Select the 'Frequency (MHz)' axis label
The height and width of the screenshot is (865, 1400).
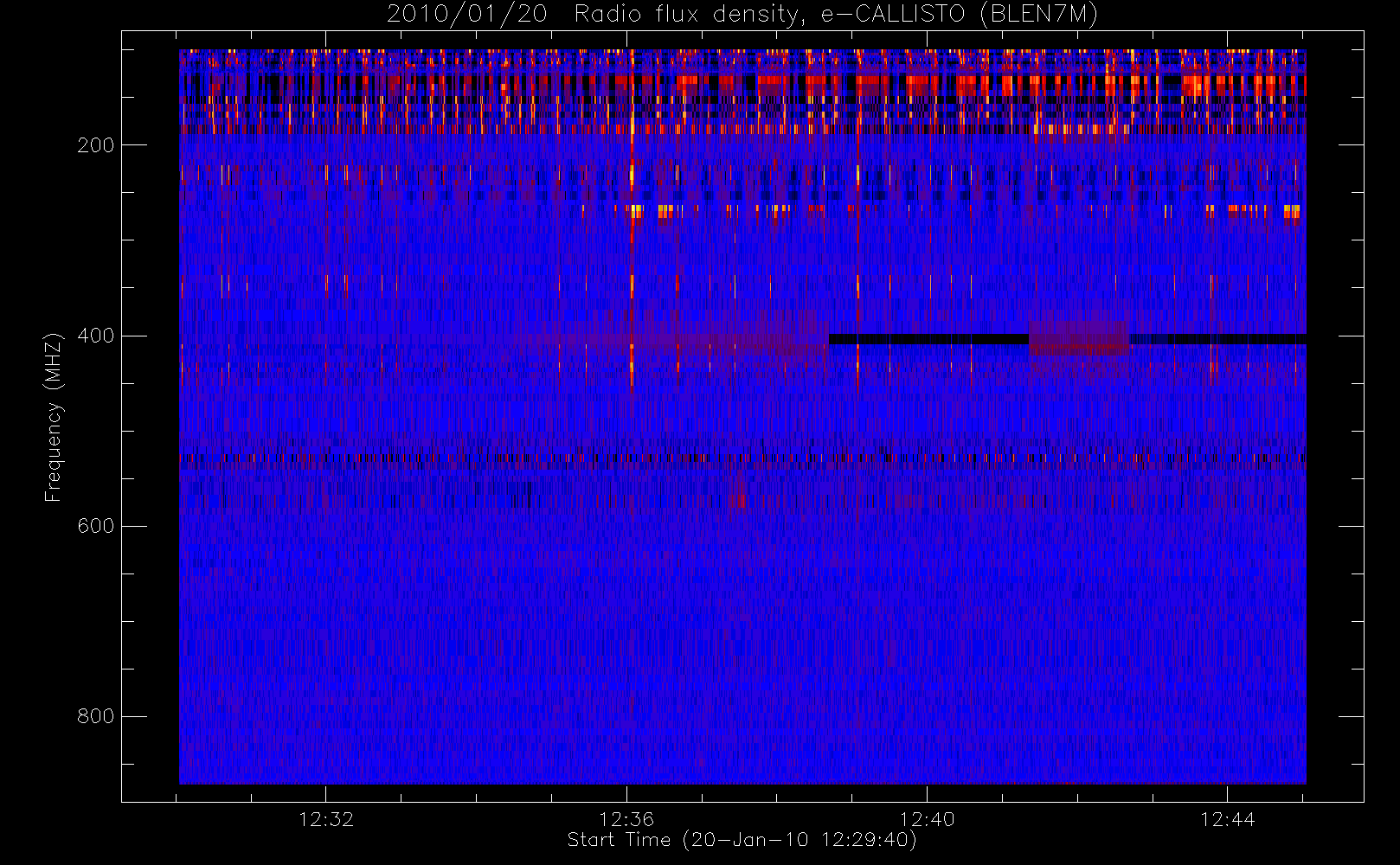coord(54,417)
